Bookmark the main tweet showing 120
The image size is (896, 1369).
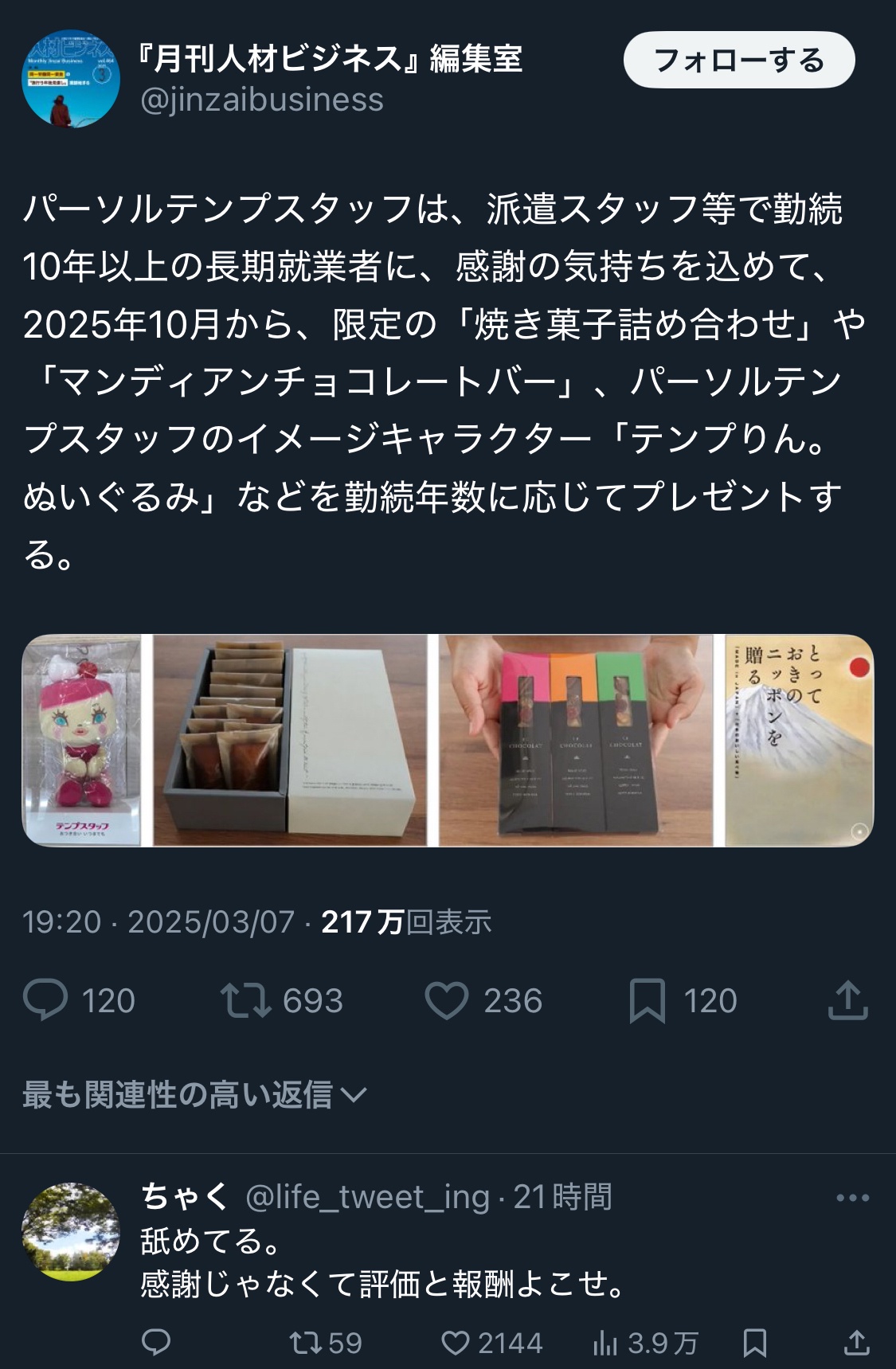647,1001
